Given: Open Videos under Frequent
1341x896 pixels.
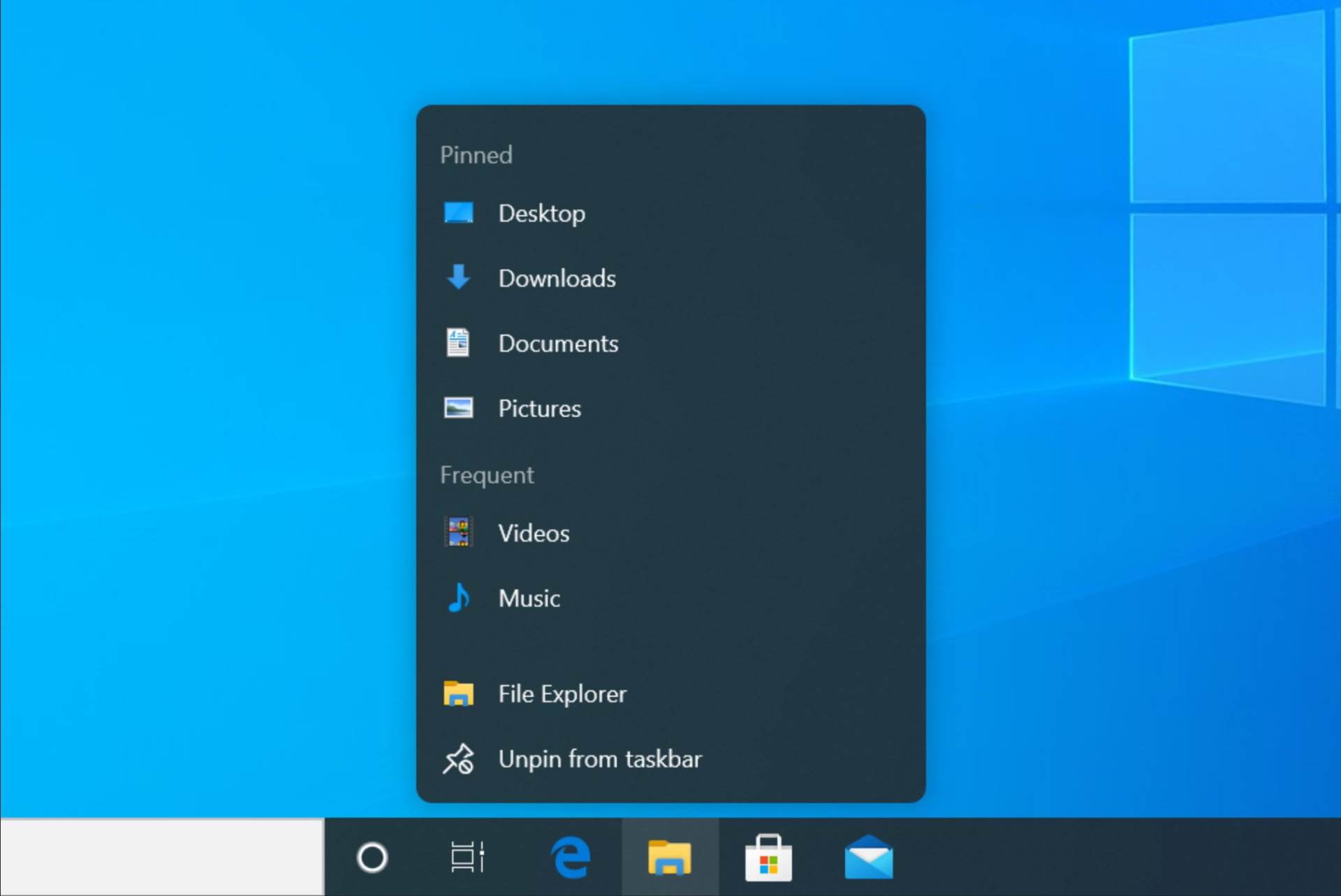Looking at the screenshot, I should pos(534,532).
